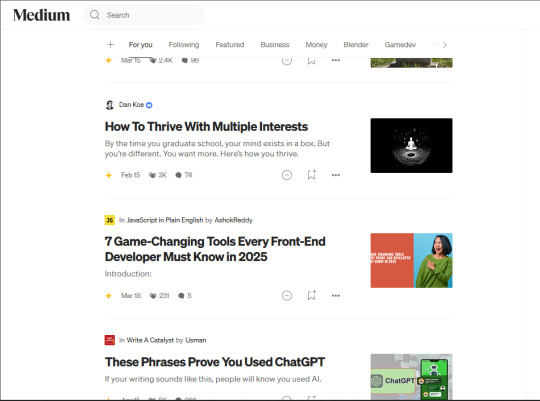Open AshokReddy author profile
The width and height of the screenshot is (540, 401).
coord(233,220)
